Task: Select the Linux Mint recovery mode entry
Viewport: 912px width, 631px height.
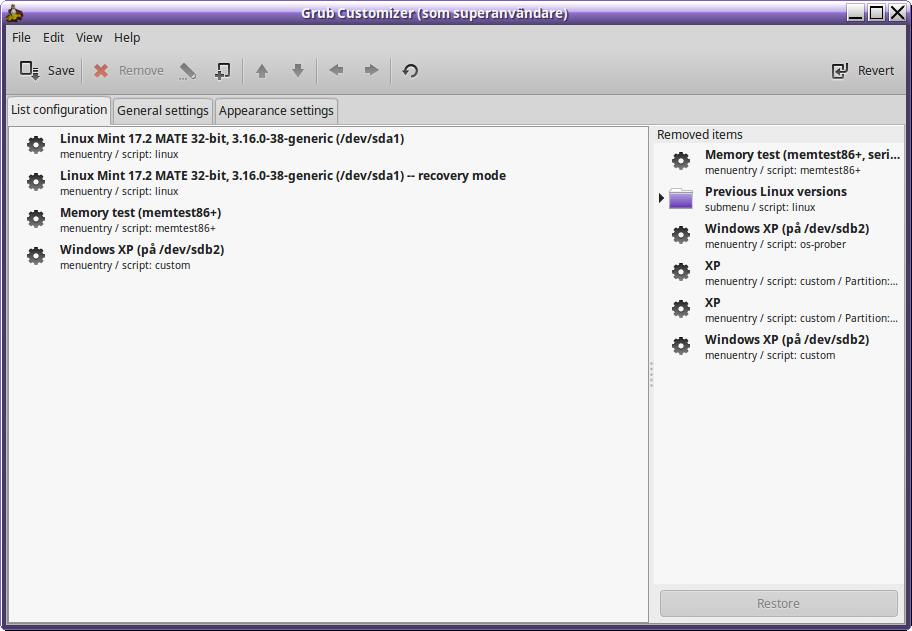Action: tap(328, 183)
